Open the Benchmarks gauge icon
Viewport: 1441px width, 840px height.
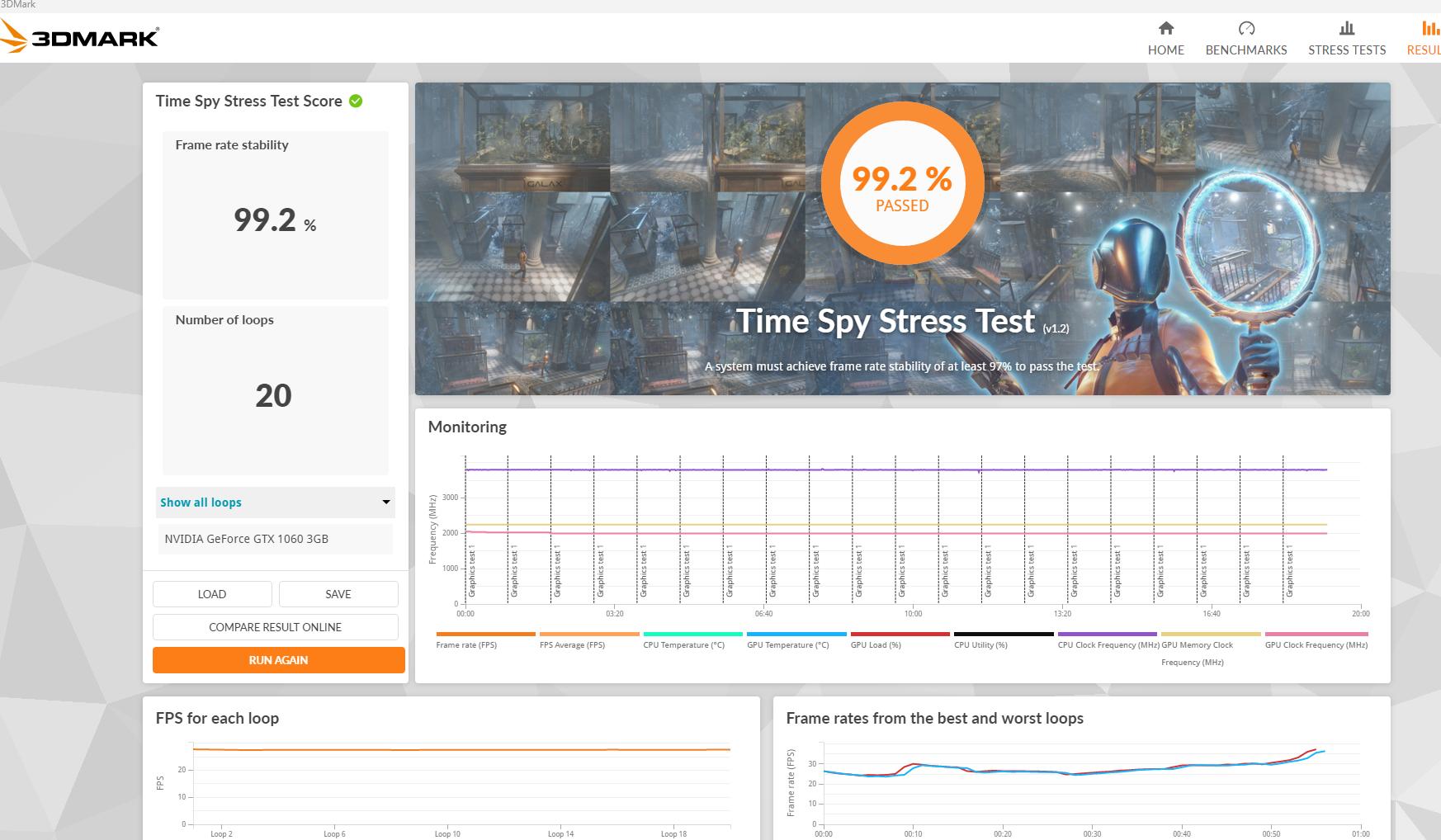tap(1246, 29)
